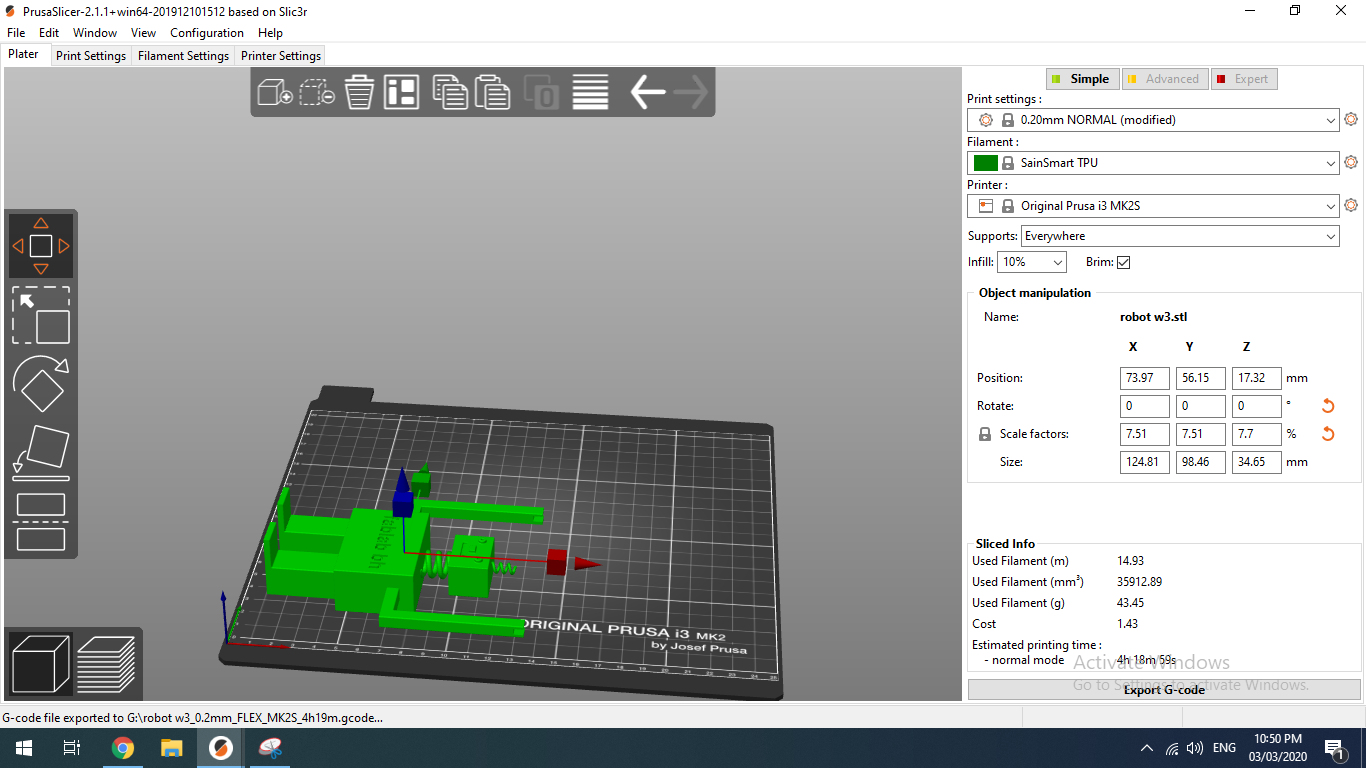Click the Arrange objects icon
The width and height of the screenshot is (1366, 768).
(402, 92)
